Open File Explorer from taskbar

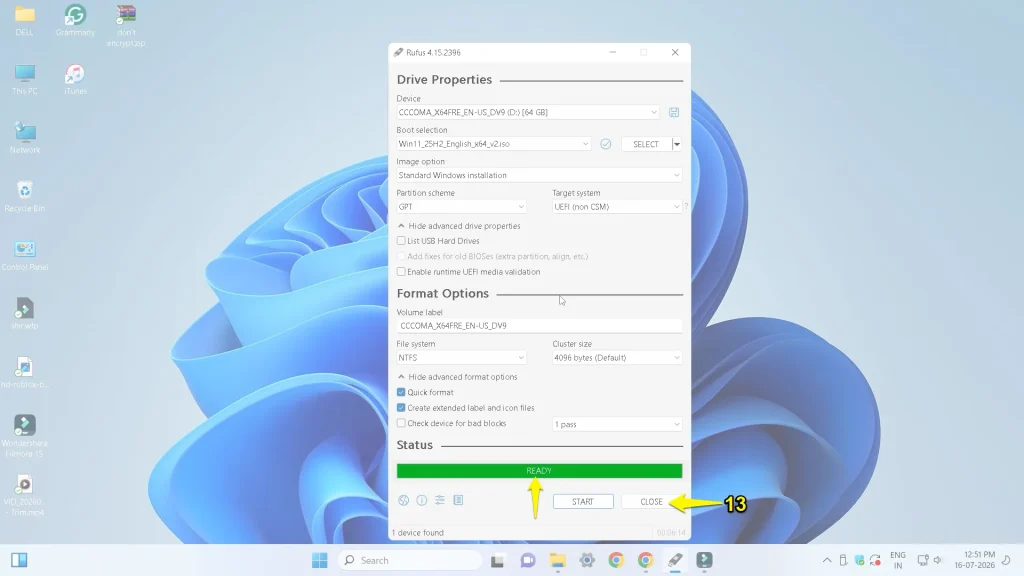coord(557,560)
